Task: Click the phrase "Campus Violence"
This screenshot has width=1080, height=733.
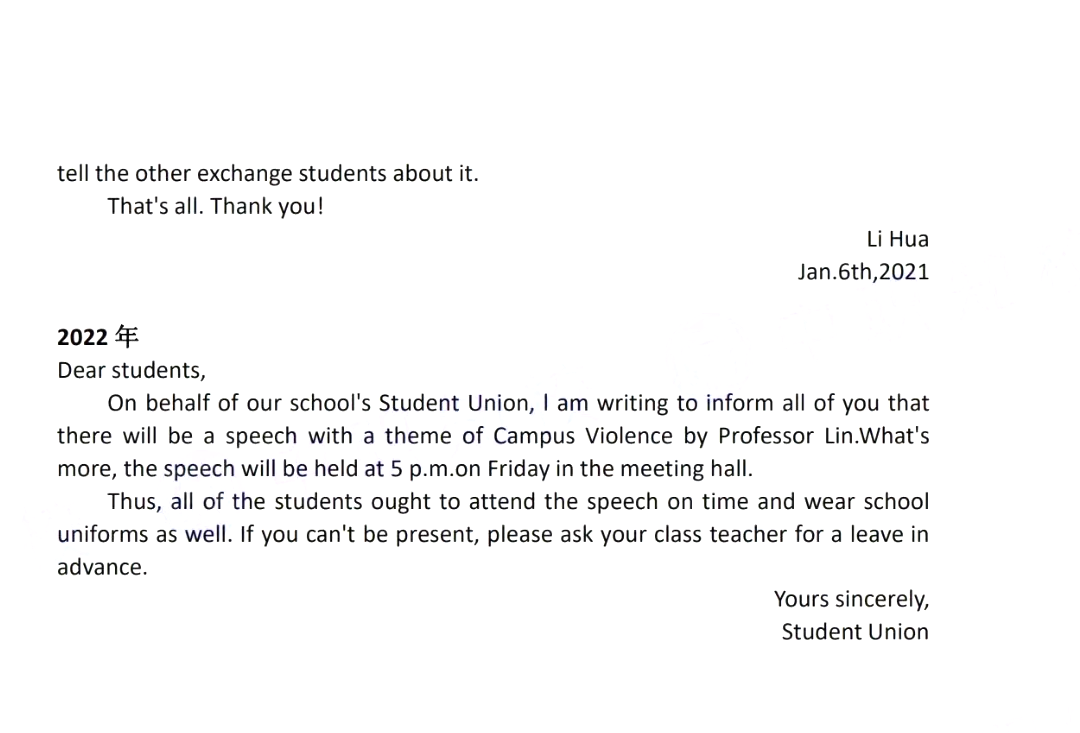Action: coord(583,436)
